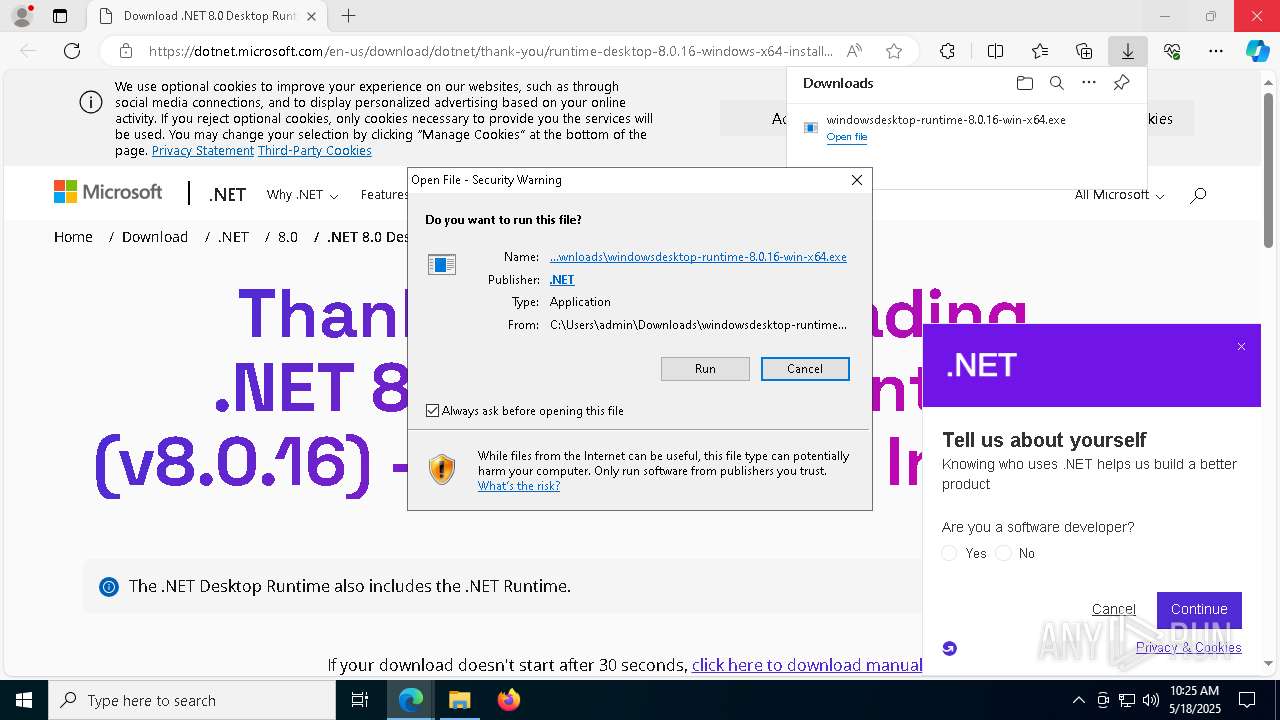The width and height of the screenshot is (1280, 720).
Task: Go to Home breadcrumb
Action: click(x=73, y=237)
